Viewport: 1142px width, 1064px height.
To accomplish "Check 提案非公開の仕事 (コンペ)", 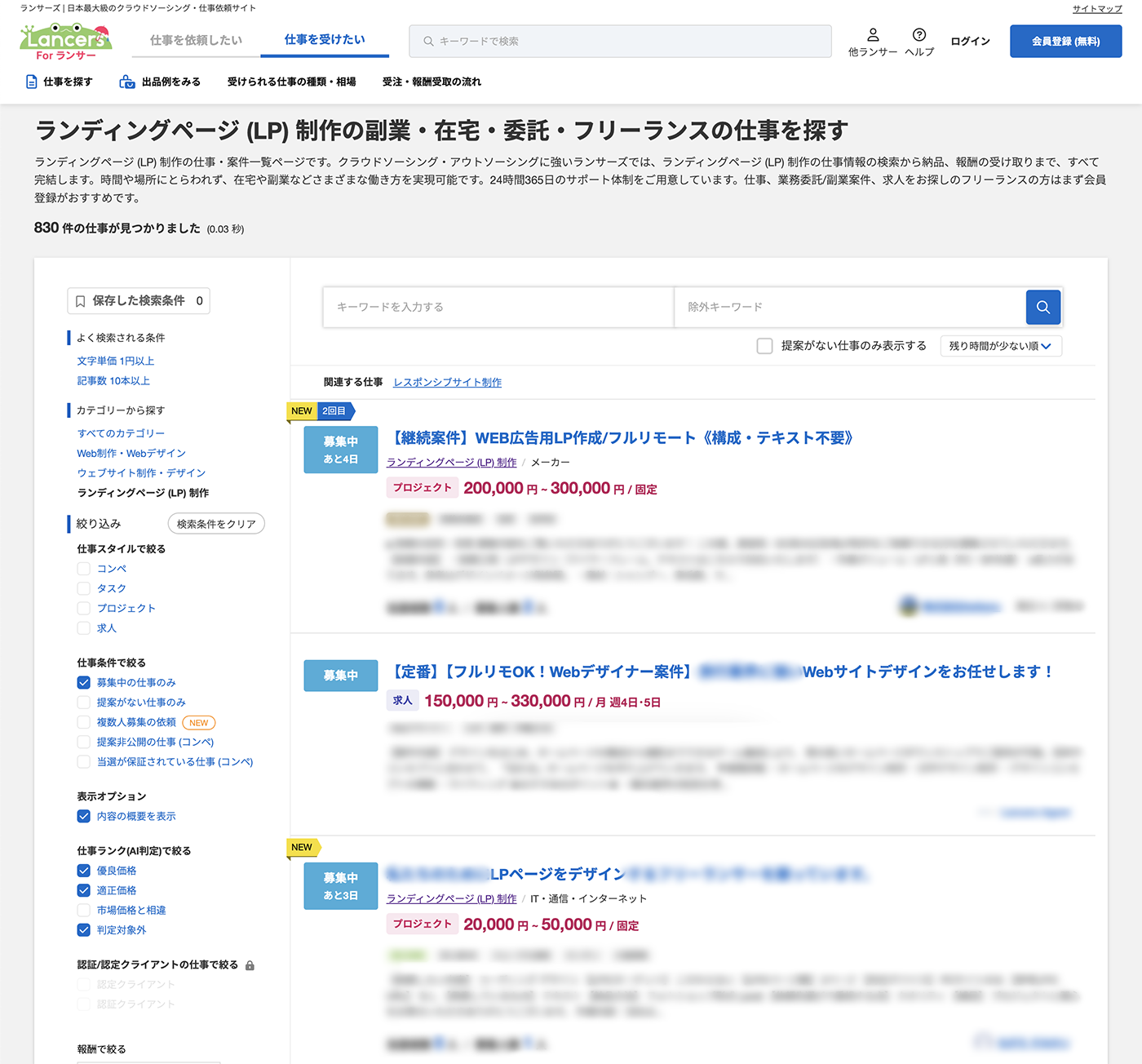I will coord(83,742).
